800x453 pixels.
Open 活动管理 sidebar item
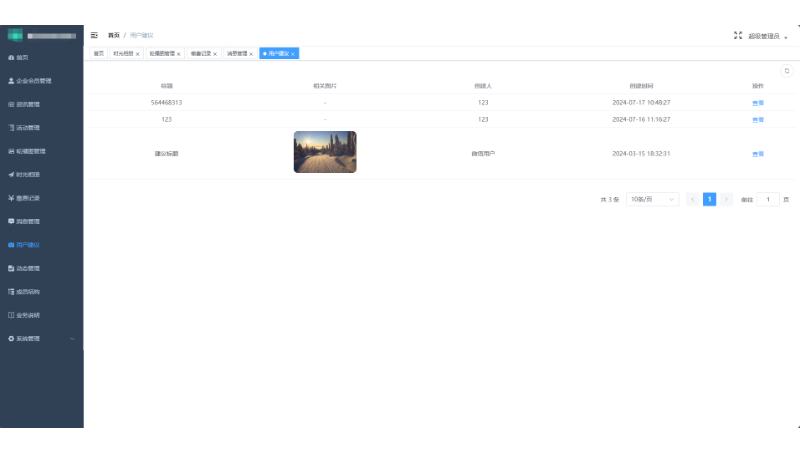[x=42, y=128]
